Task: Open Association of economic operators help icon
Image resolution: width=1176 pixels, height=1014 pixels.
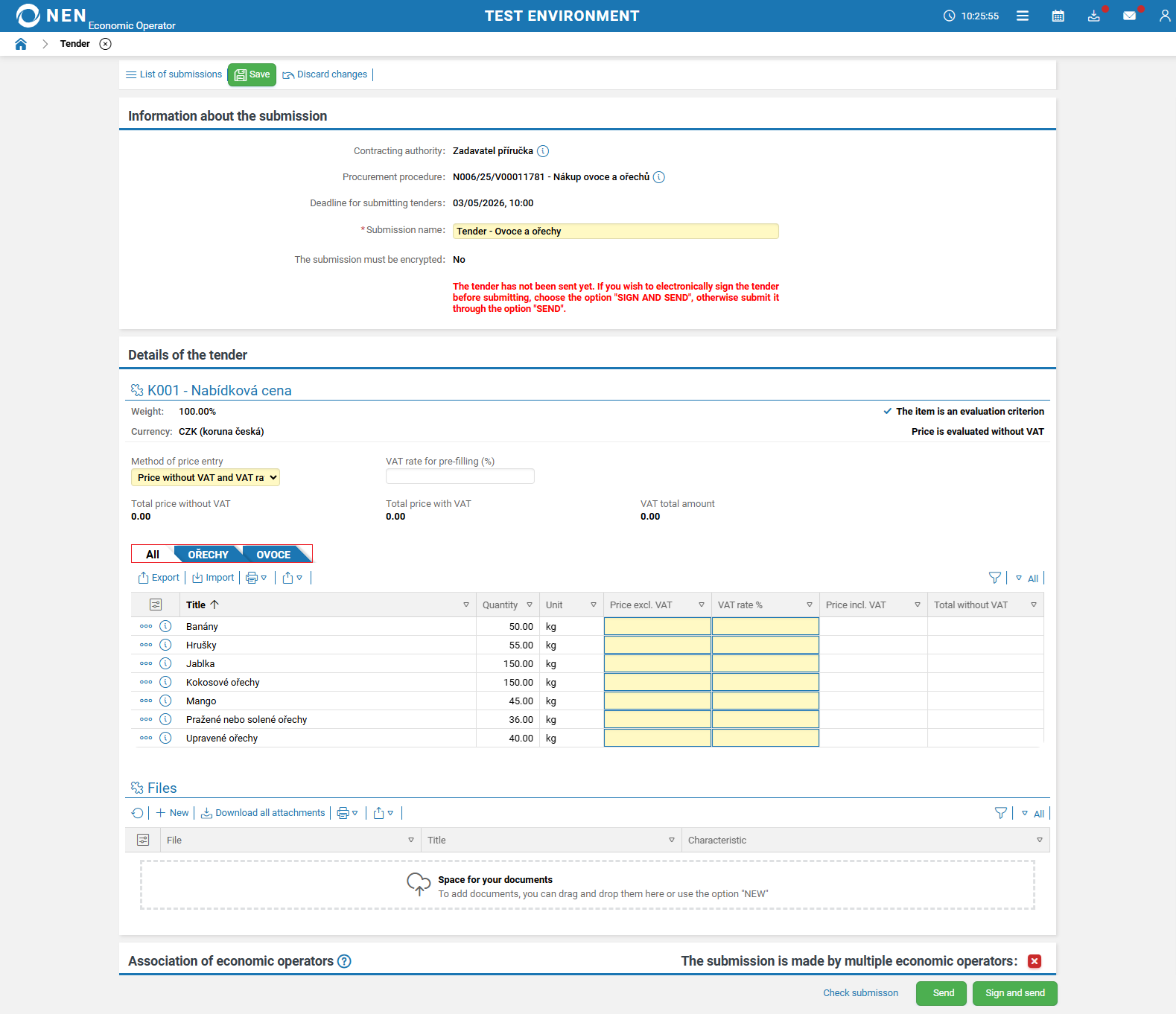Action: (344, 961)
